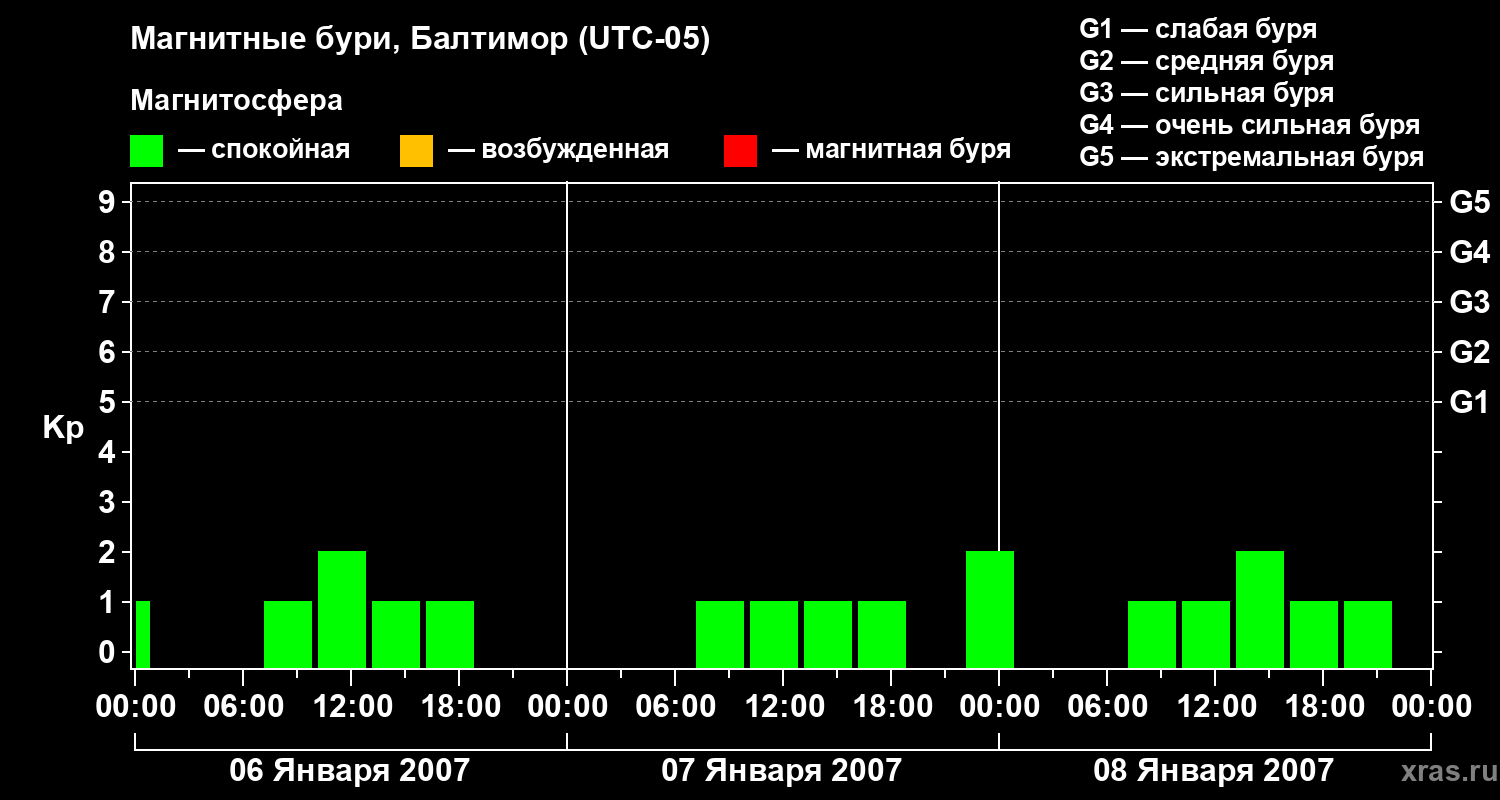Image resolution: width=1500 pixels, height=800 pixels.
Task: Click the narrow first bar at 00:00 on 06 January
Action: click(x=143, y=634)
